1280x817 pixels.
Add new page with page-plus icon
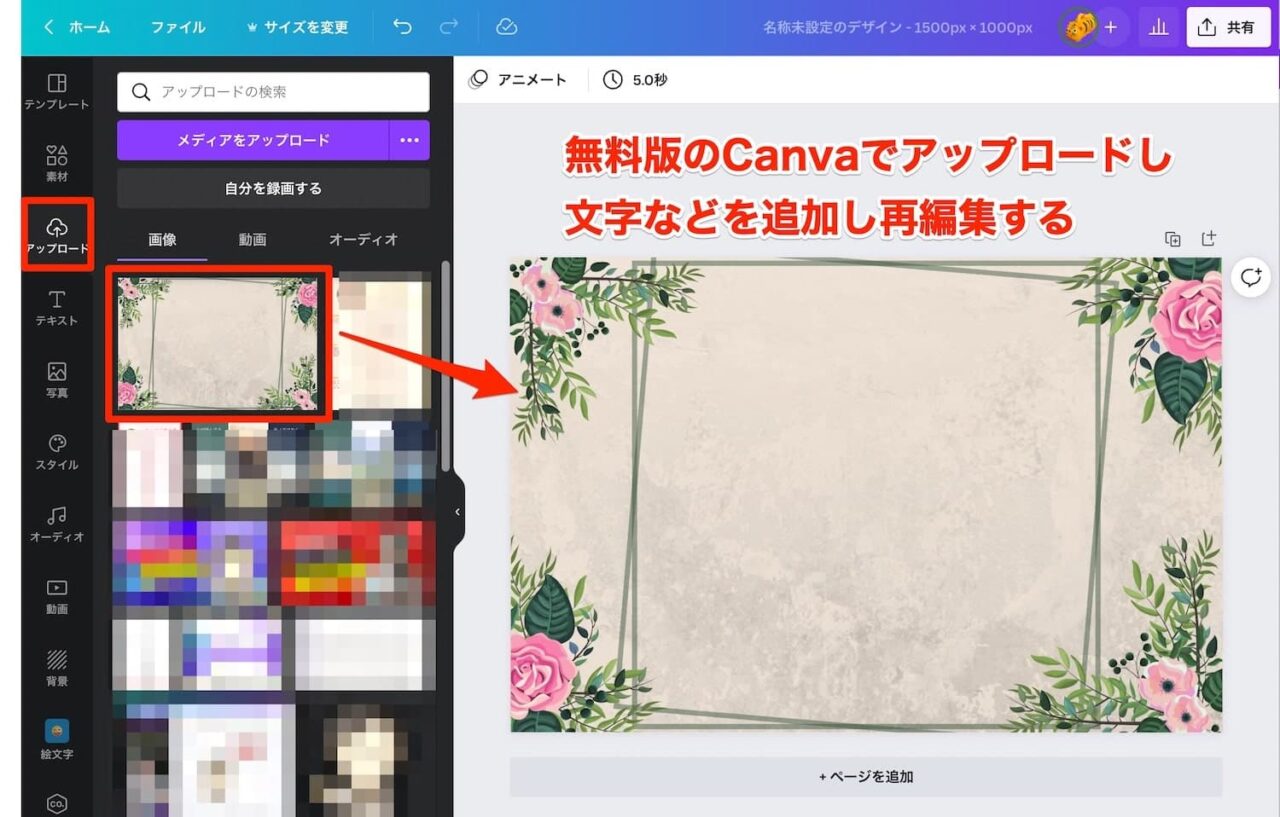pyautogui.click(x=1208, y=238)
